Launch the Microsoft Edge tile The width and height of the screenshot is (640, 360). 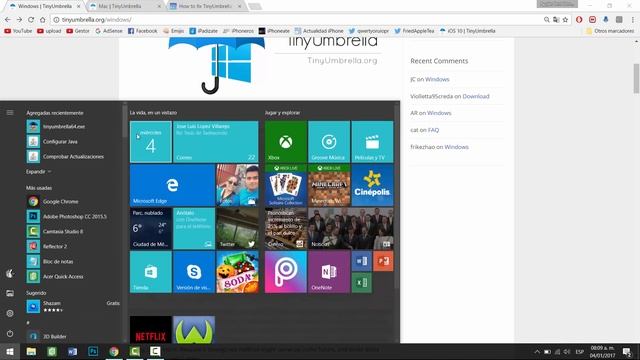click(x=172, y=185)
